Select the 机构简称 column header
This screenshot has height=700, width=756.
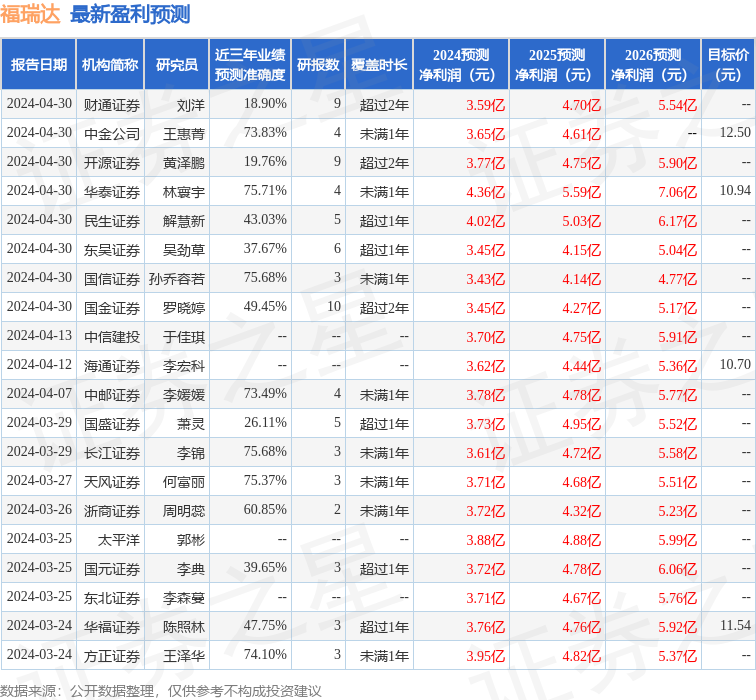point(110,65)
